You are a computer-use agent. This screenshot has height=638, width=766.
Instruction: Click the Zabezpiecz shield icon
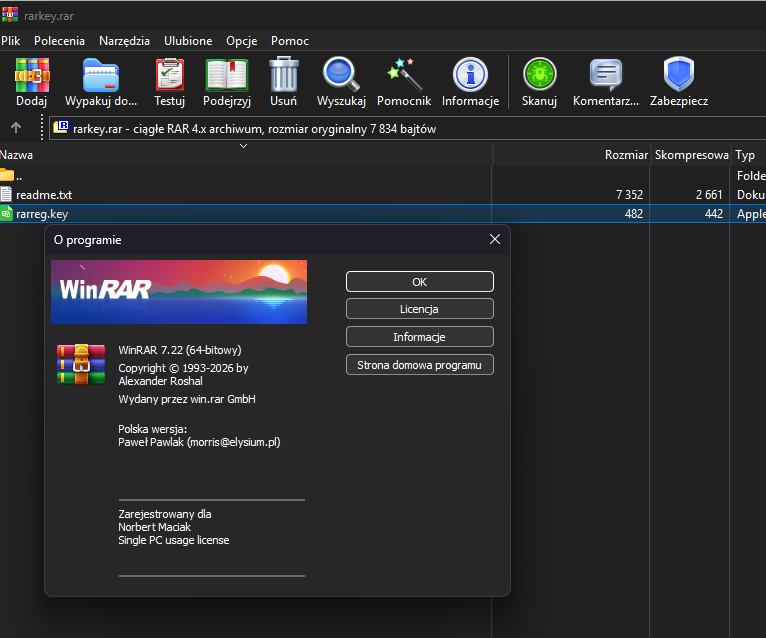679,74
